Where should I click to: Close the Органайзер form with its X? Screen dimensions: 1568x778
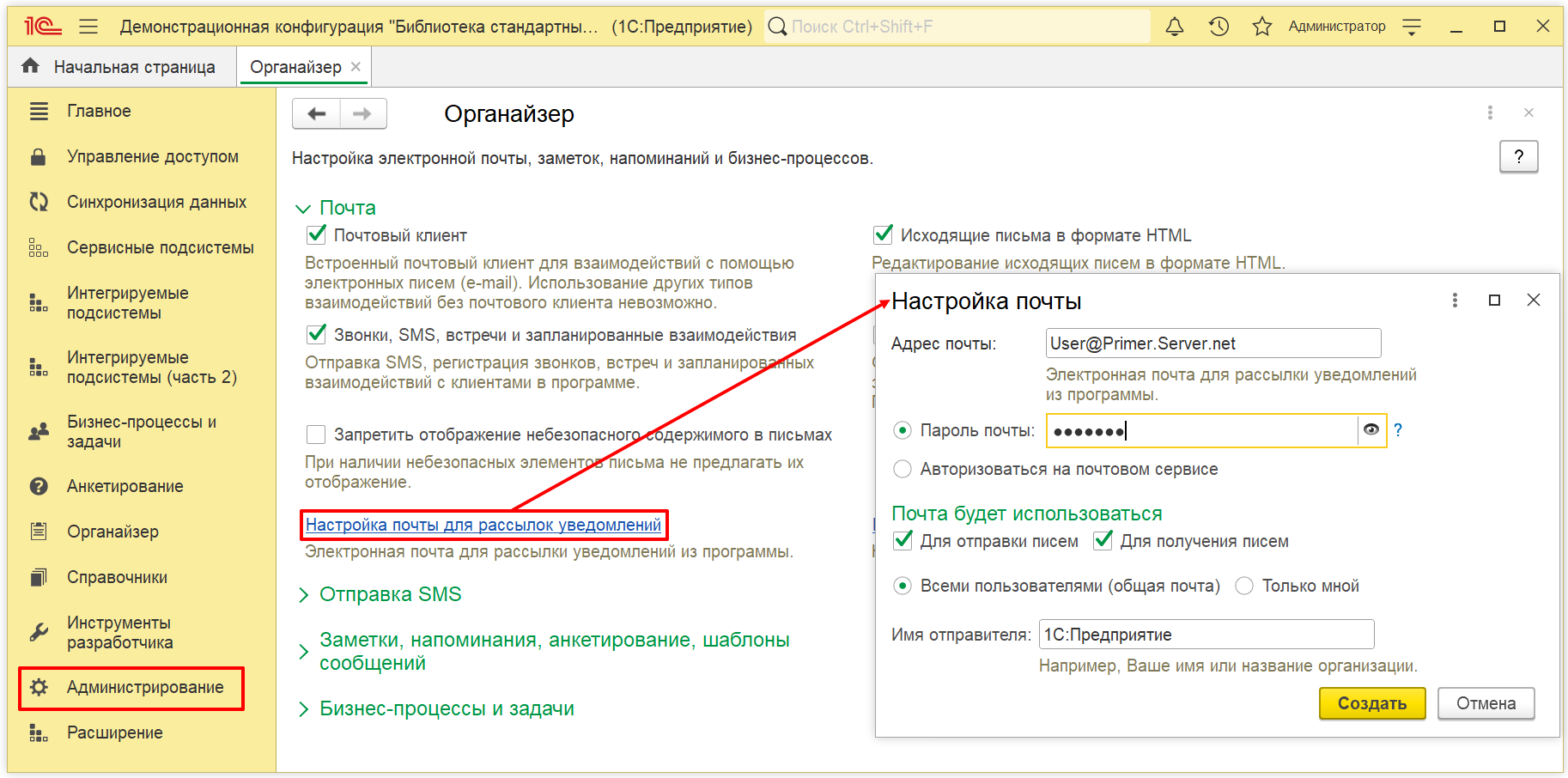pyautogui.click(x=1528, y=112)
